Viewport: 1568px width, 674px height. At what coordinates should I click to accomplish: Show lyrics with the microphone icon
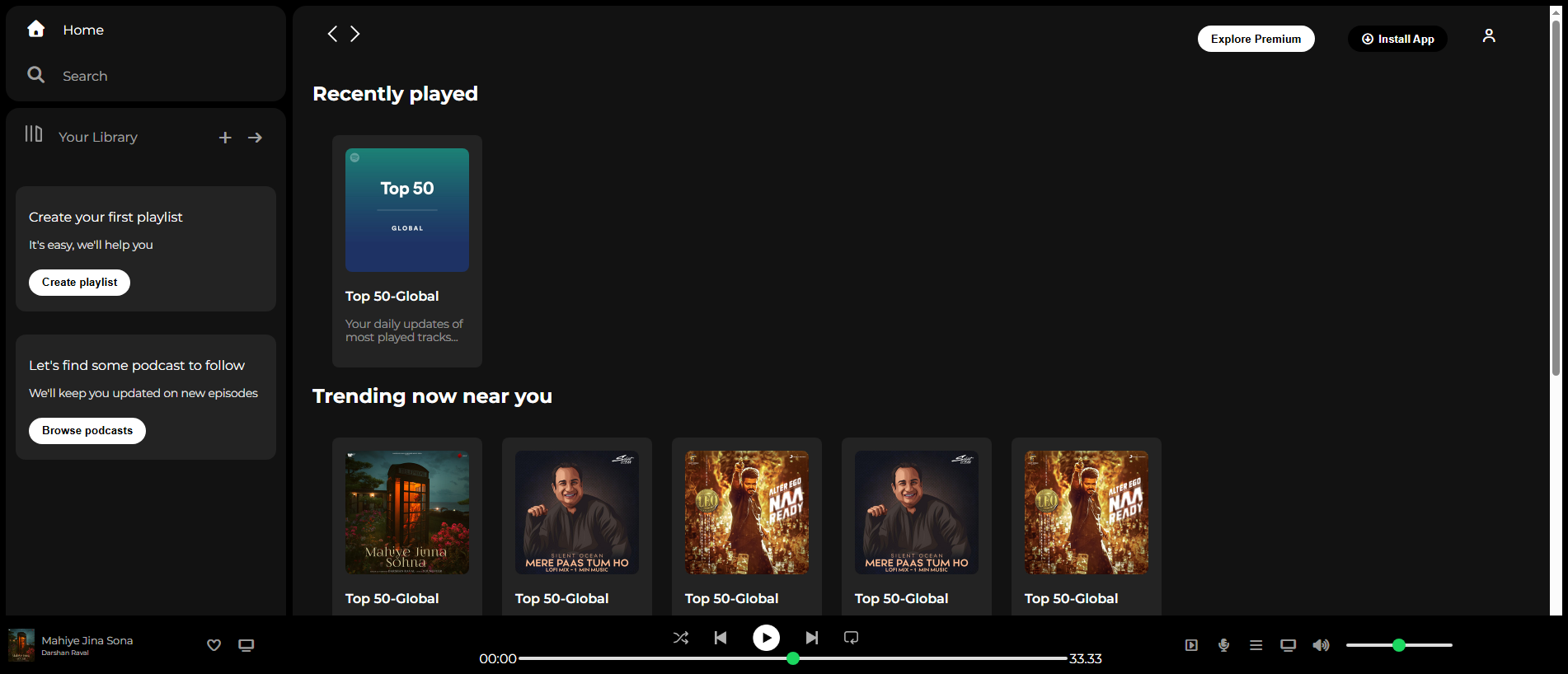1224,645
